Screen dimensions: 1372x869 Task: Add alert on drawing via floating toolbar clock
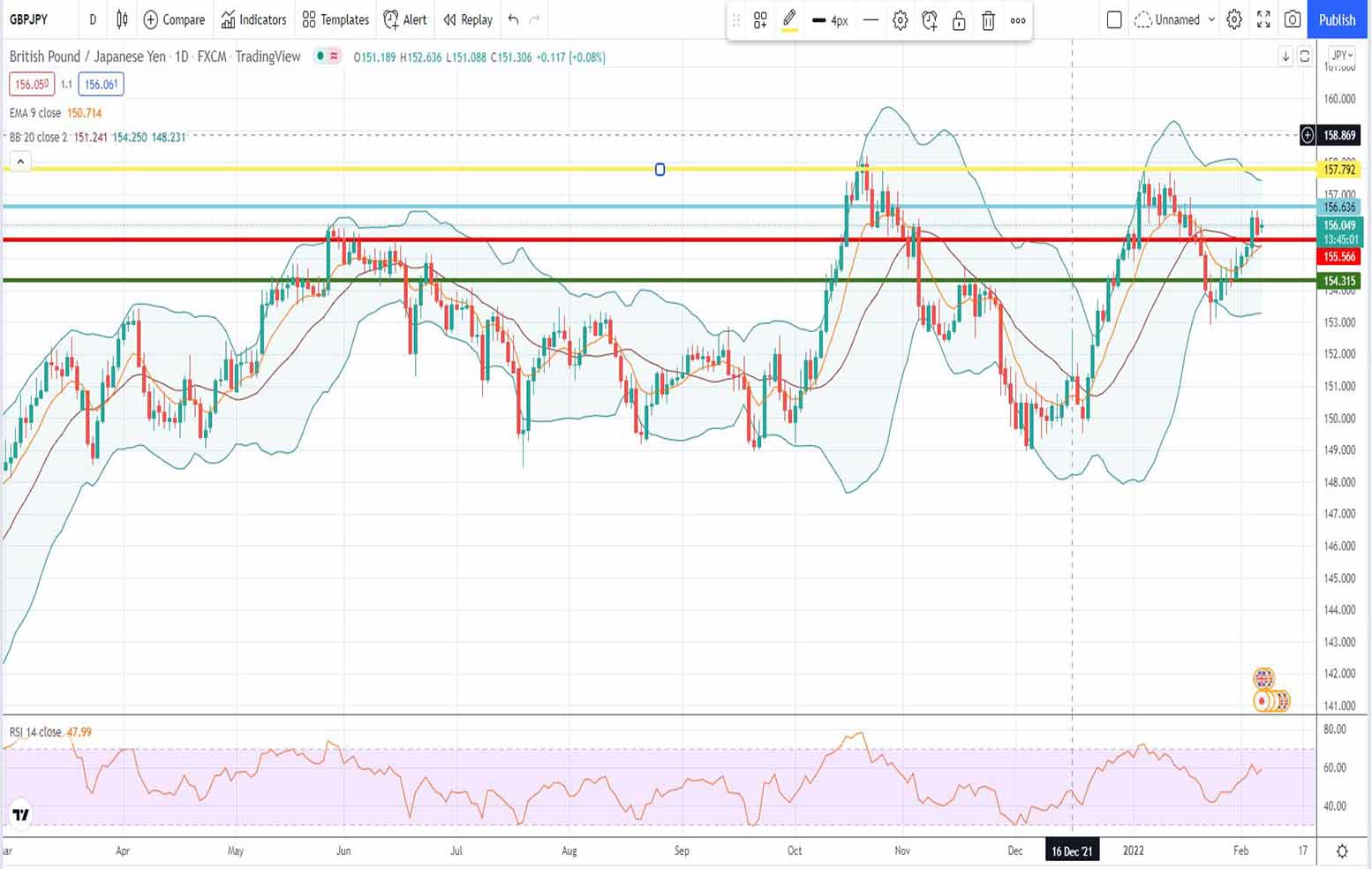pyautogui.click(x=929, y=20)
